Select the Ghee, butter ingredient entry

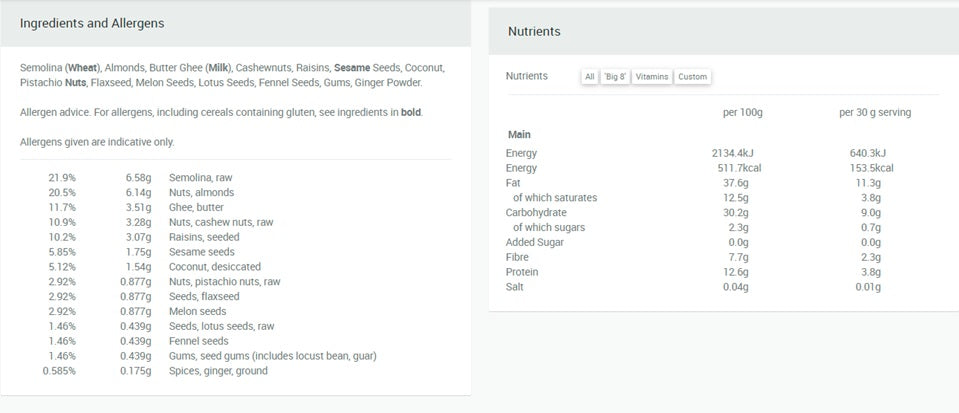pyautogui.click(x=195, y=208)
